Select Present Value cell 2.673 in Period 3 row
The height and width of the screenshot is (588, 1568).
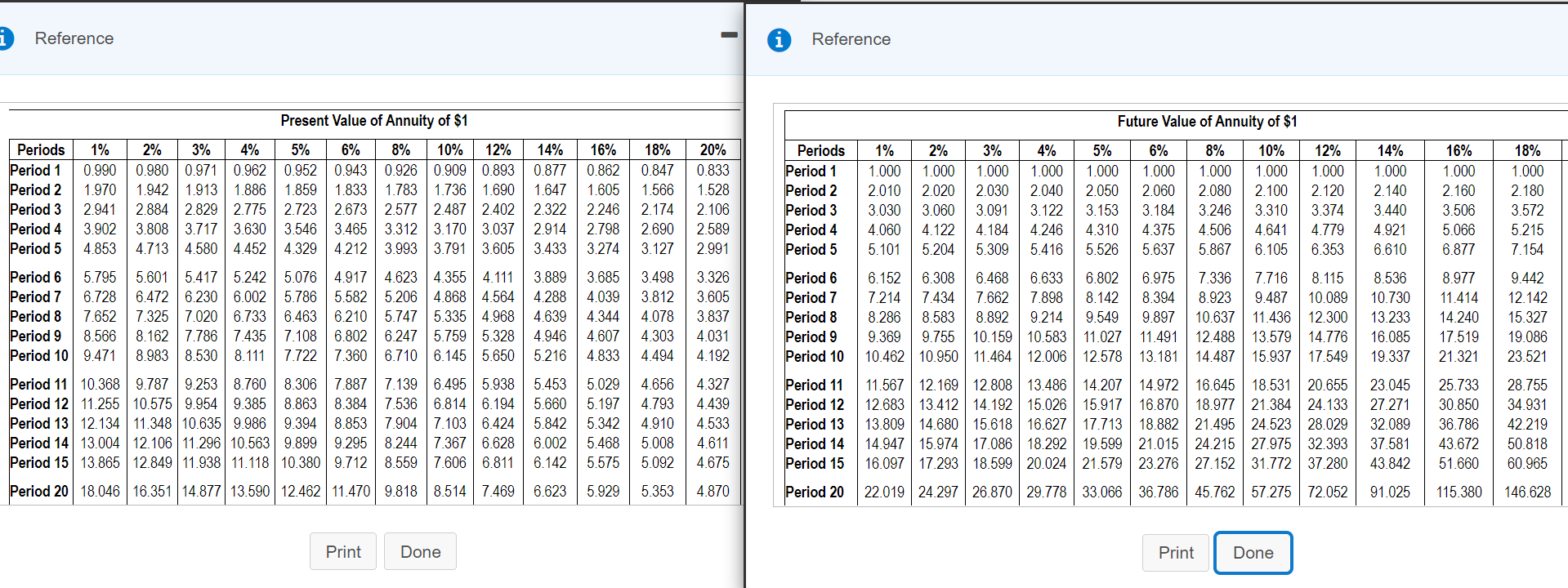click(x=351, y=209)
